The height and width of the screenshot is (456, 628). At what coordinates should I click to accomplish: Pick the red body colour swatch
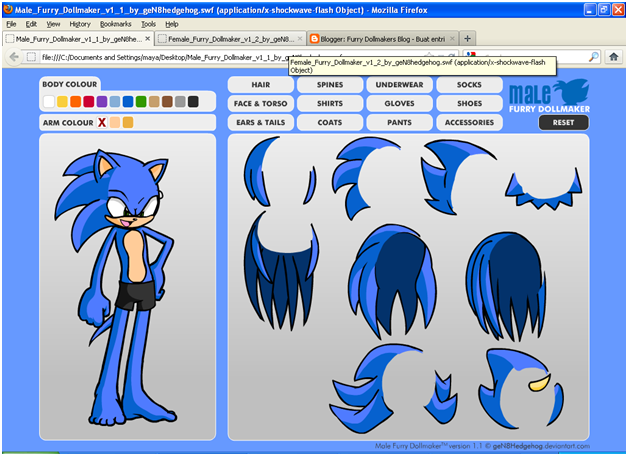click(x=89, y=102)
